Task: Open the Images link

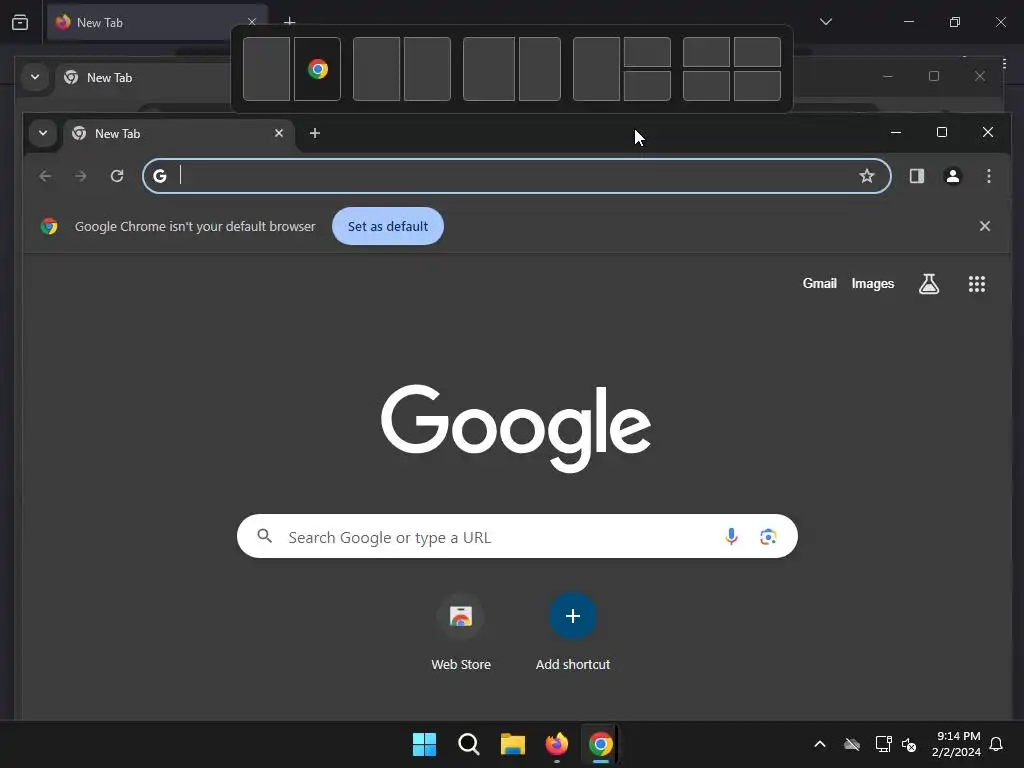Action: (872, 283)
